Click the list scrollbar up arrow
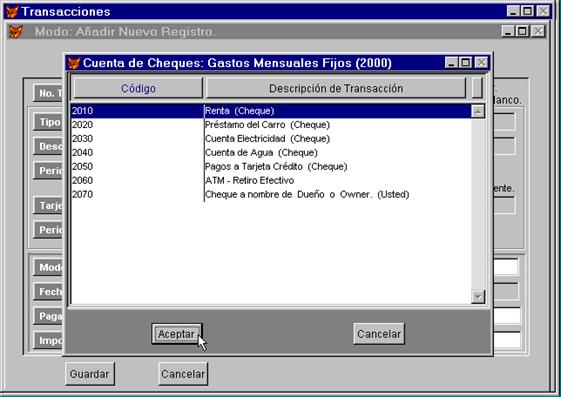Viewport: 561px width, 397px height. click(x=478, y=111)
